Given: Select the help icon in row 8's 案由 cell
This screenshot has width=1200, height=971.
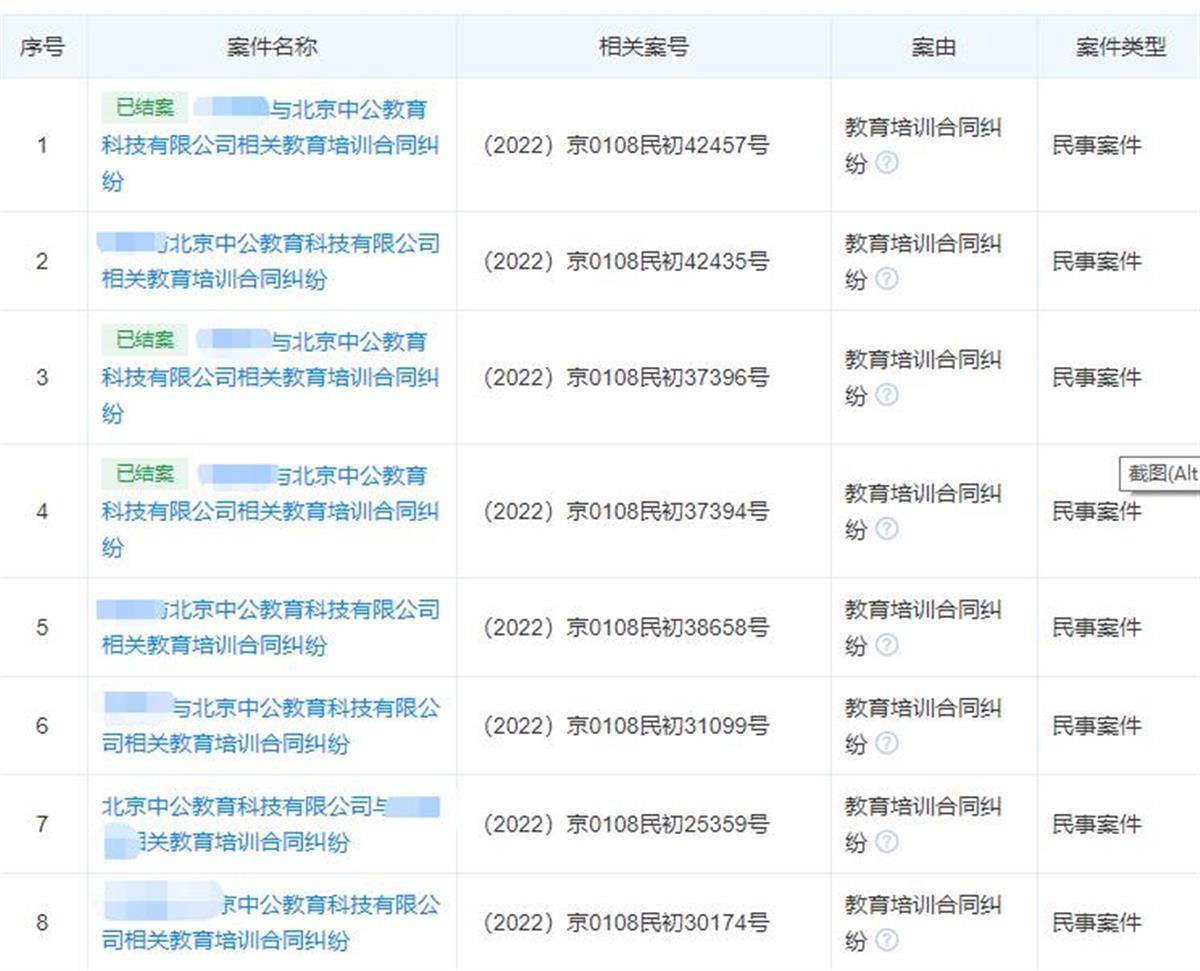Looking at the screenshot, I should [x=886, y=940].
